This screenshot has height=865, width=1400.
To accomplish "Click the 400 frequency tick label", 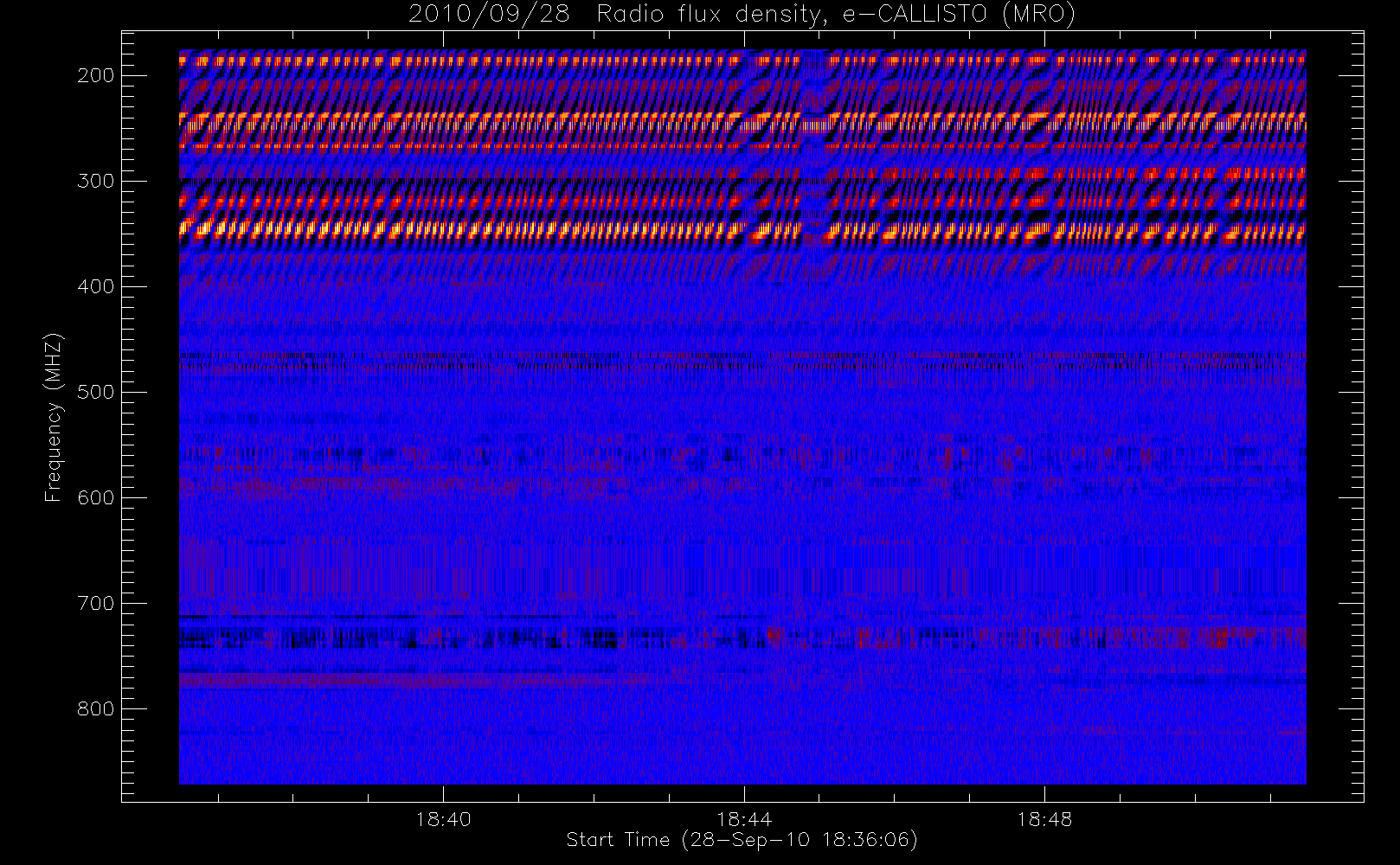I will pos(96,286).
